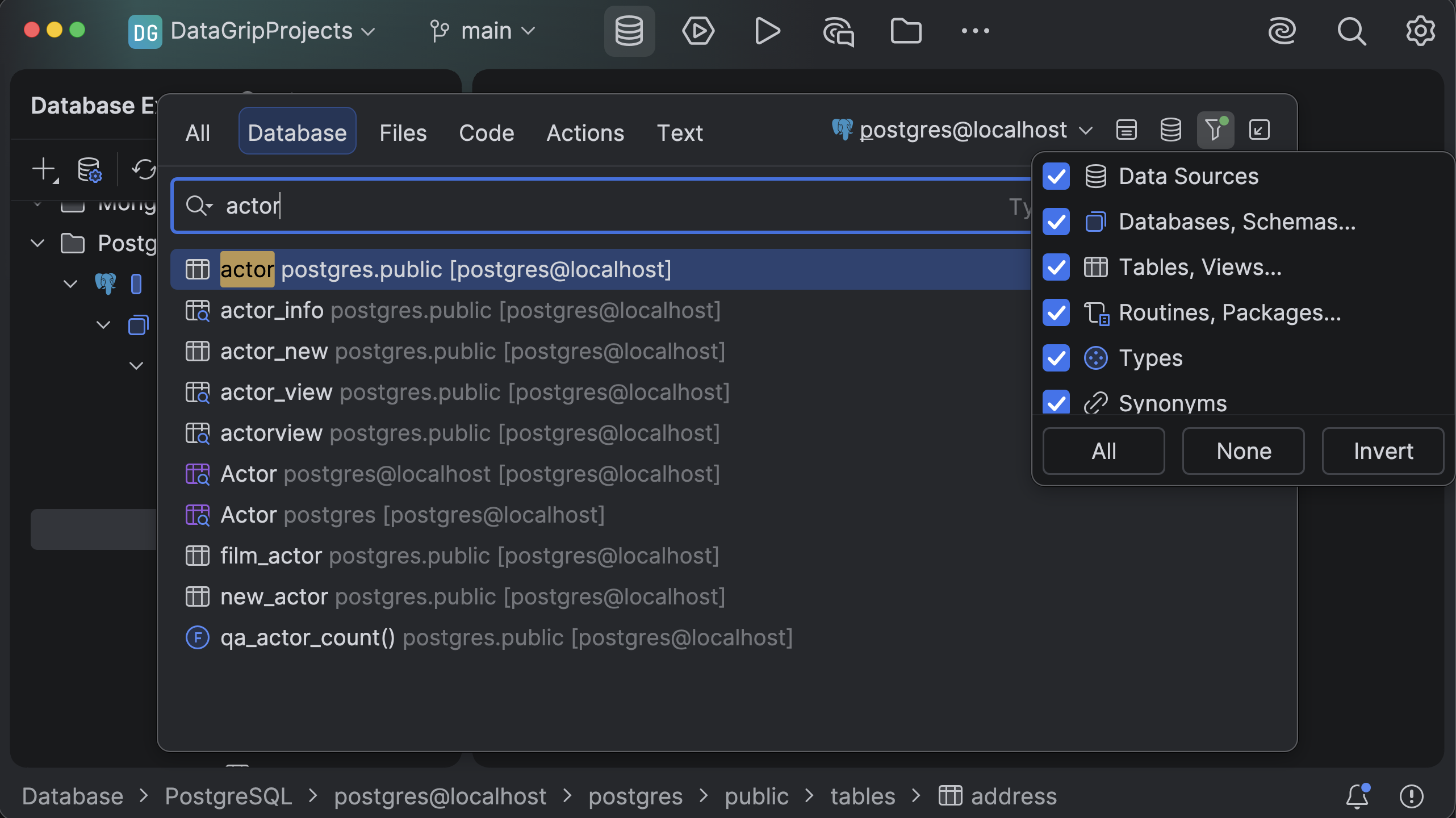Open the IDE settings gear

(x=1420, y=31)
